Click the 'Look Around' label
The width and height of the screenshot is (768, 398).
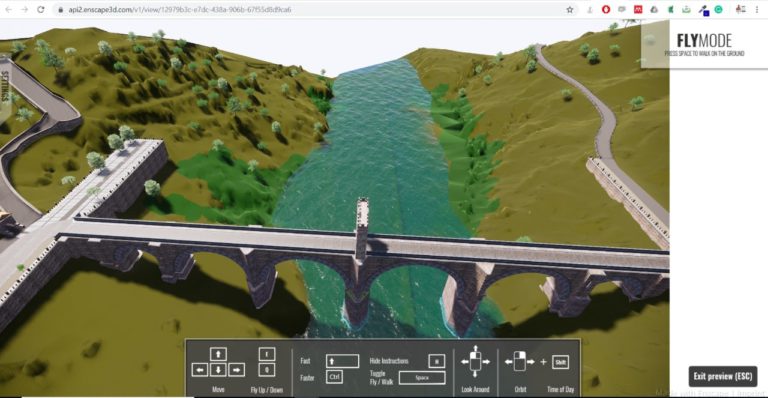pos(475,390)
